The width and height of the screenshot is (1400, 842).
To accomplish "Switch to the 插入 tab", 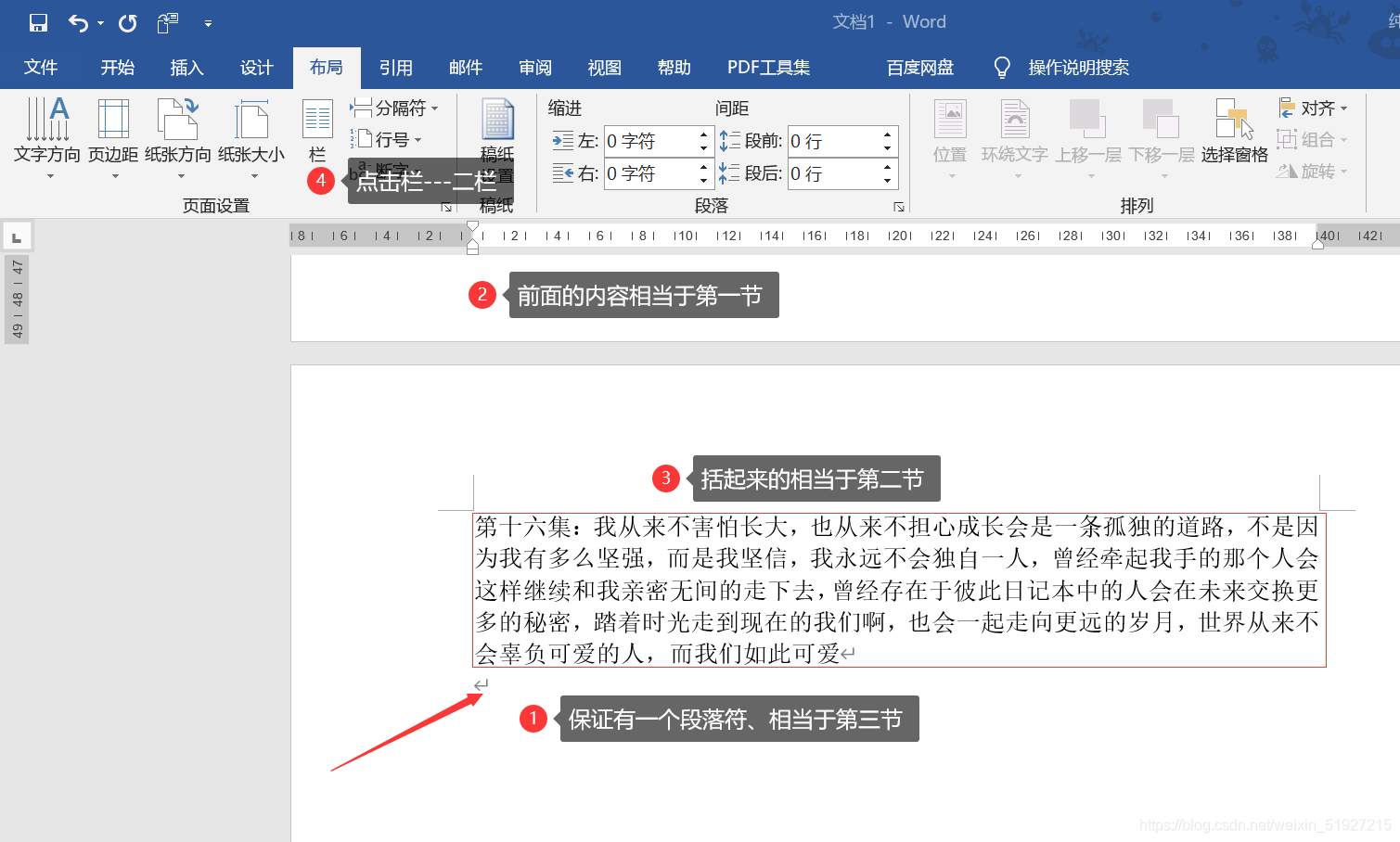I will pos(186,67).
